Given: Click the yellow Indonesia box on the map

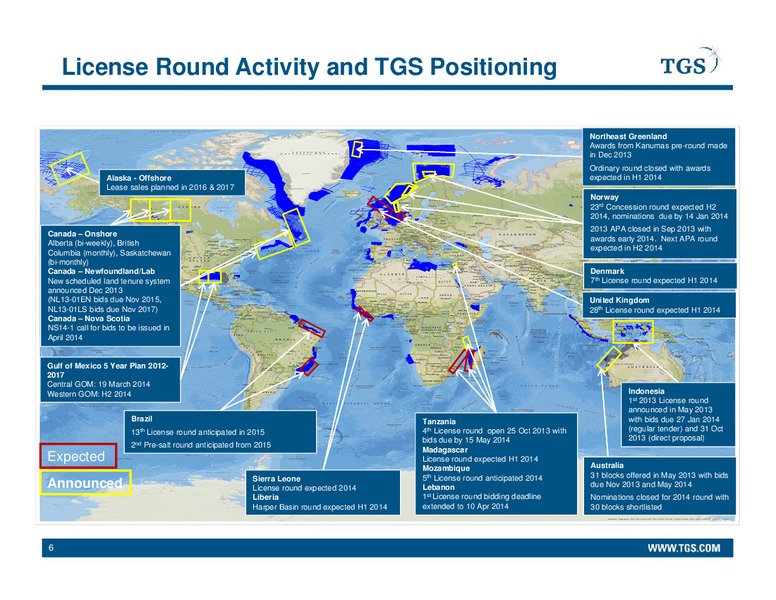Looking at the screenshot, I should click(x=632, y=332).
